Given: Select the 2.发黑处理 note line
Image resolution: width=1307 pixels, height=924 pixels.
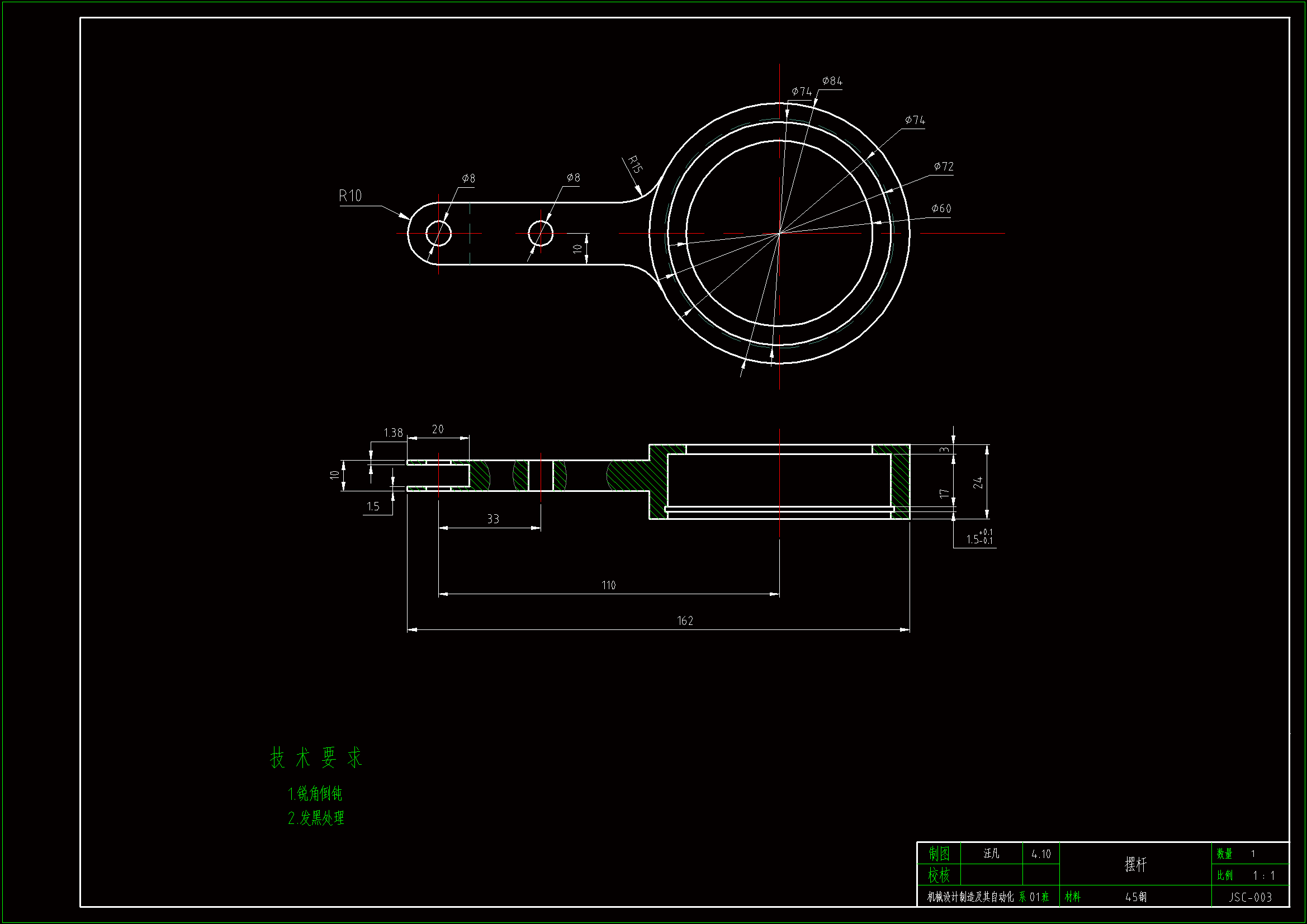Looking at the screenshot, I should click(316, 818).
